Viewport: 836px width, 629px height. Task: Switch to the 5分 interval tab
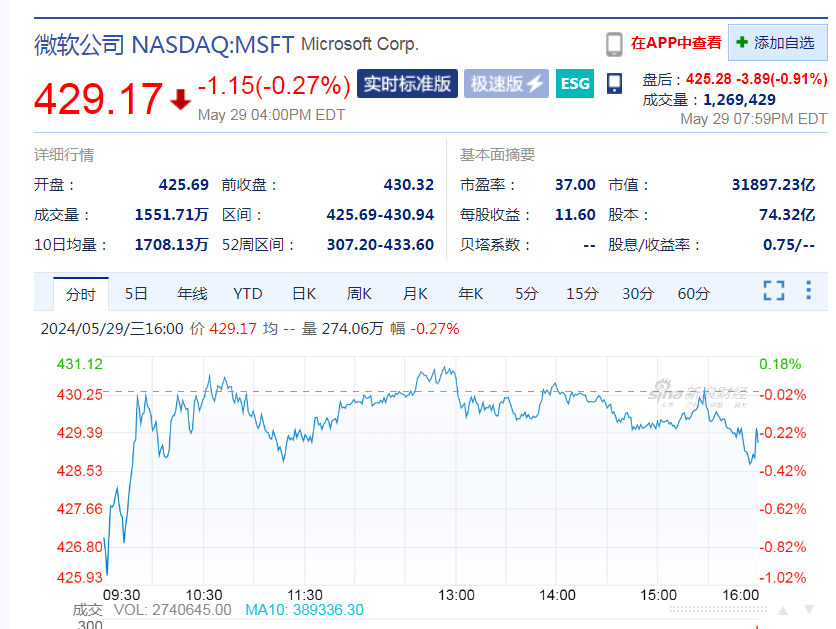(x=527, y=294)
